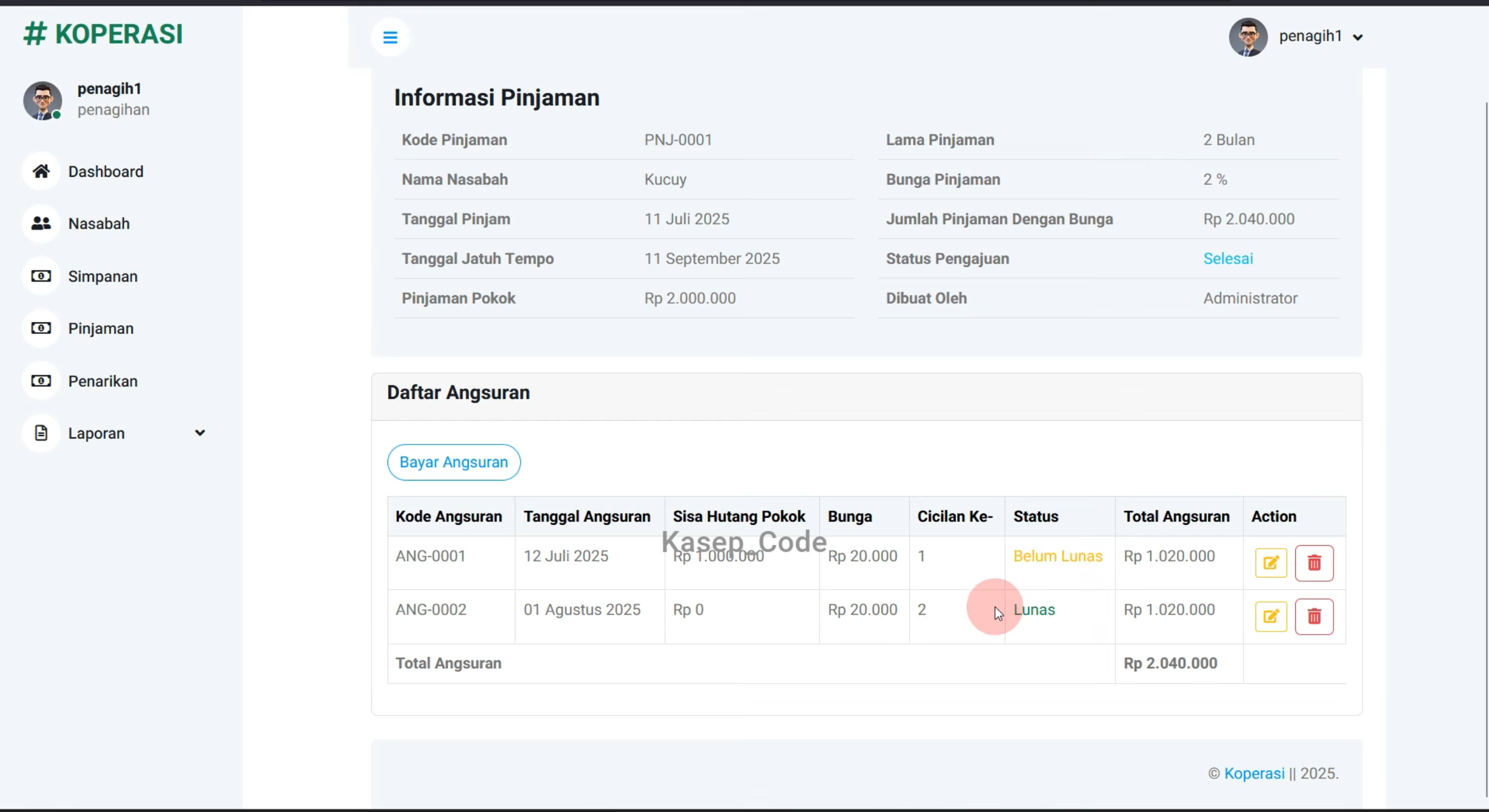
Task: Open the Dashboard menu item
Action: coord(105,172)
